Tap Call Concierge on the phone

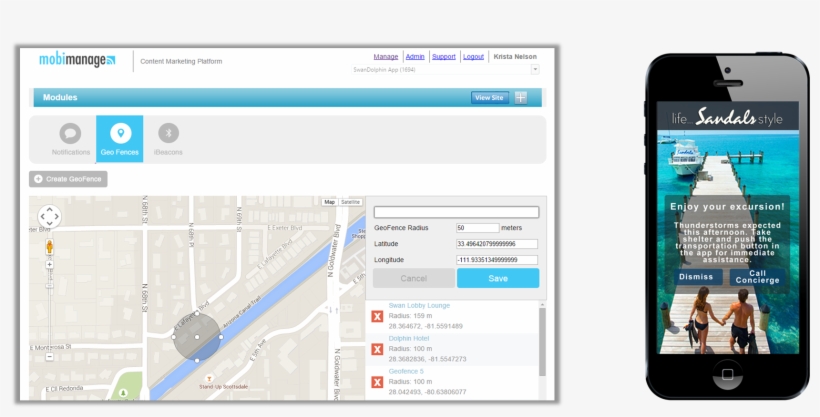758,277
